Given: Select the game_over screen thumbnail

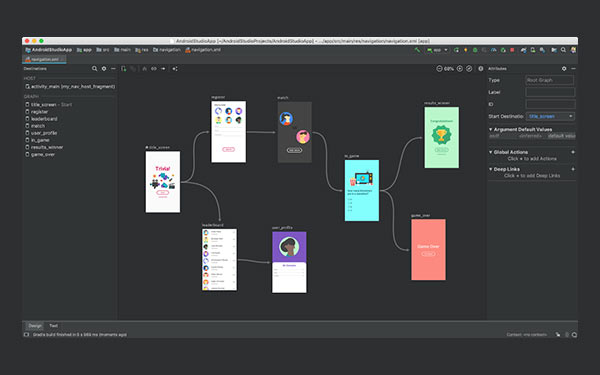Looking at the screenshot, I should 428,249.
